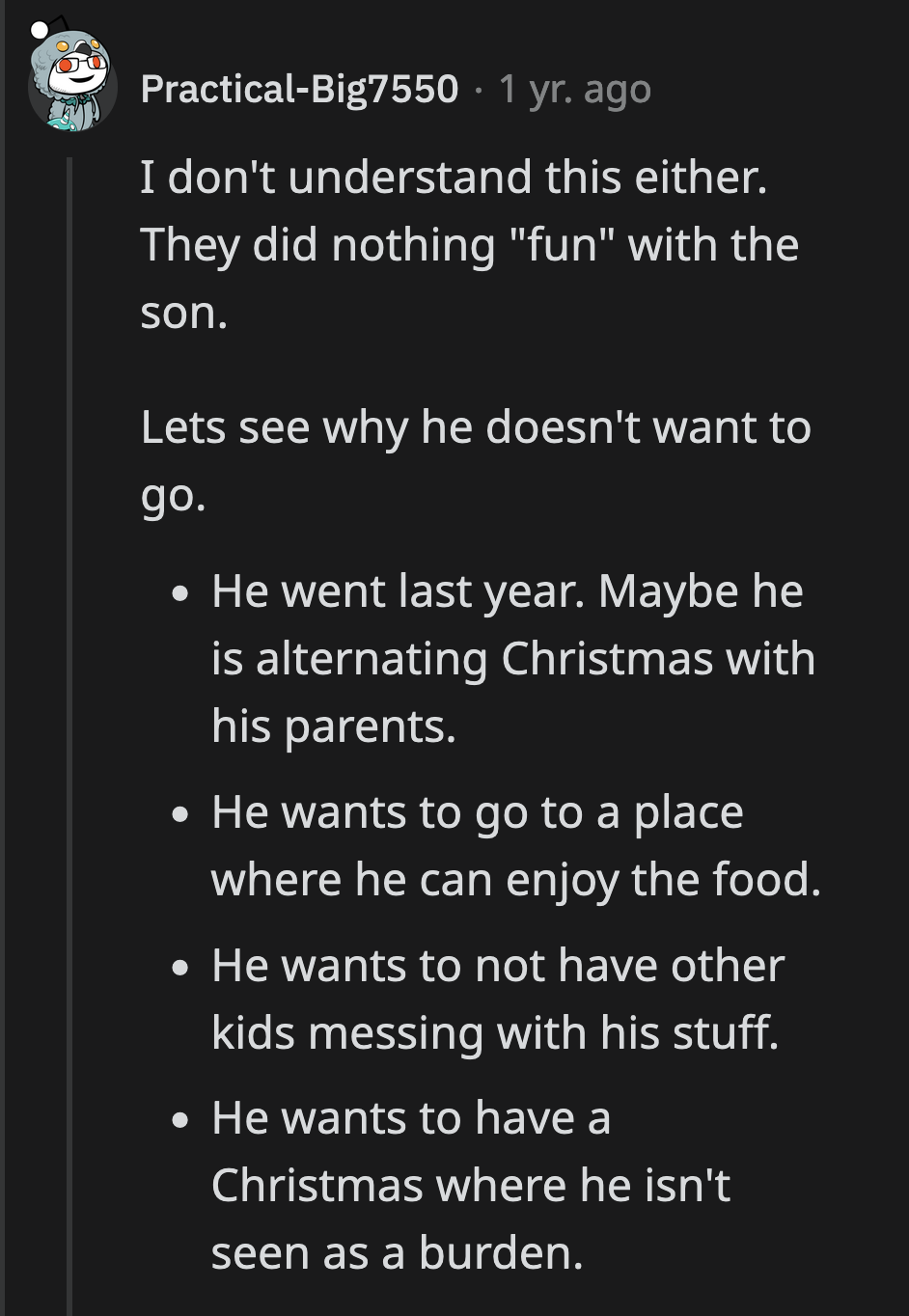The width and height of the screenshot is (909, 1316).
Task: Click the word 'Christmas' in the last bullet
Action: (x=317, y=1184)
